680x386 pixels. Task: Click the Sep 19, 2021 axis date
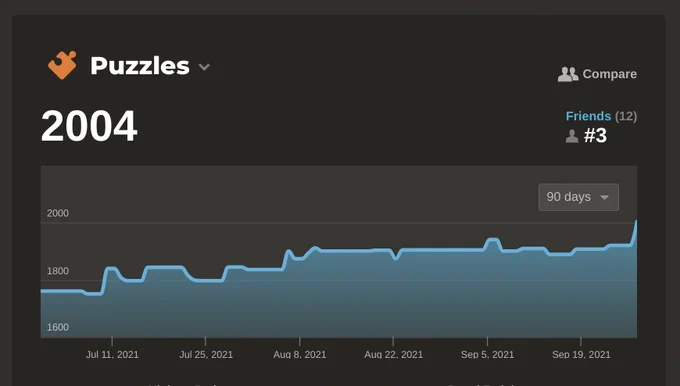(581, 354)
